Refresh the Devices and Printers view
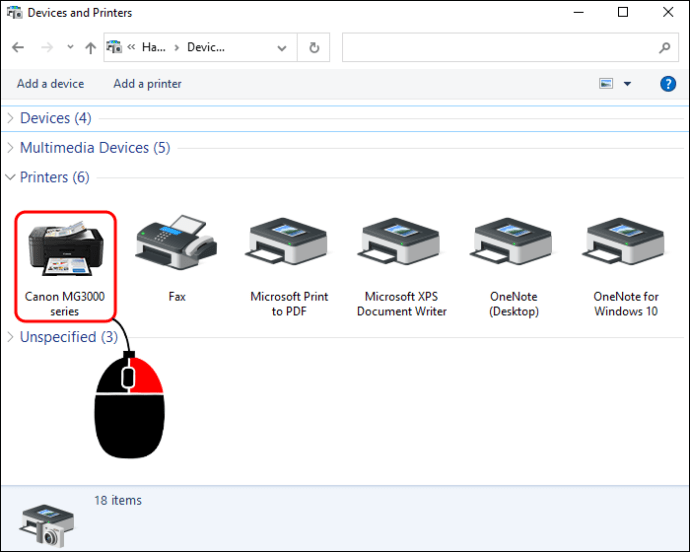 (314, 47)
